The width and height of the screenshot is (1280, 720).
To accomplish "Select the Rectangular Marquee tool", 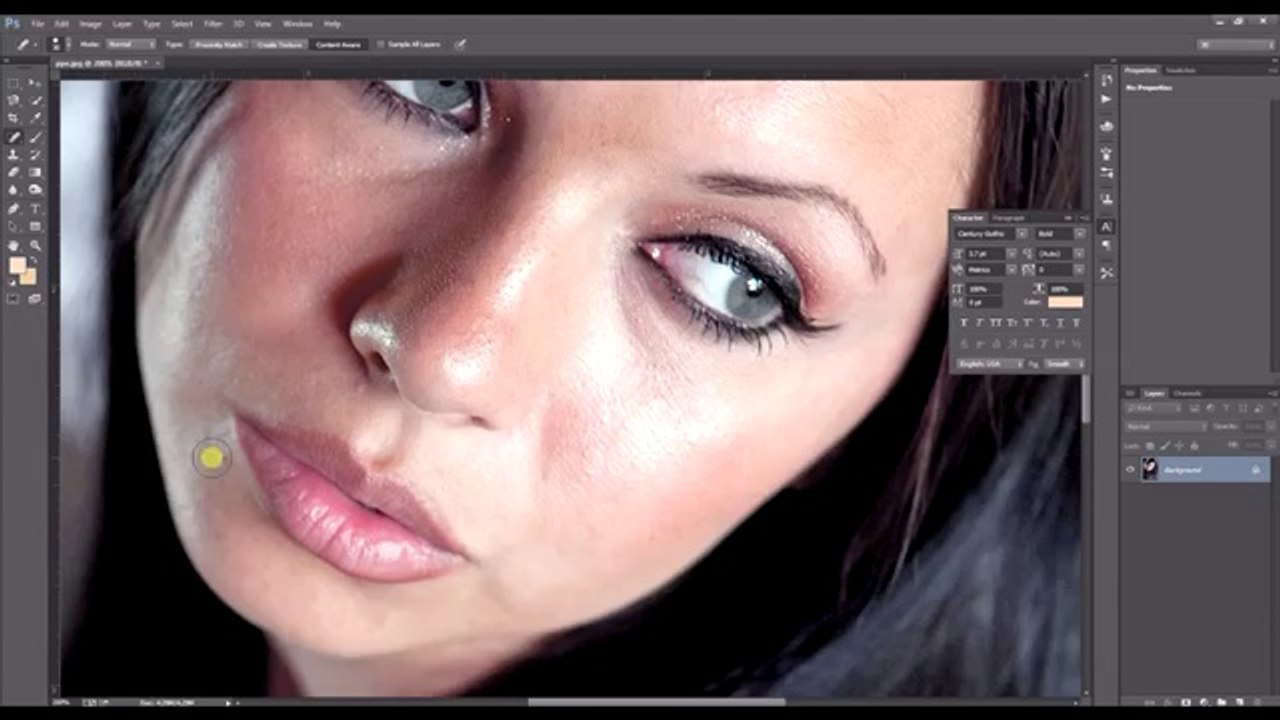I will click(x=13, y=83).
